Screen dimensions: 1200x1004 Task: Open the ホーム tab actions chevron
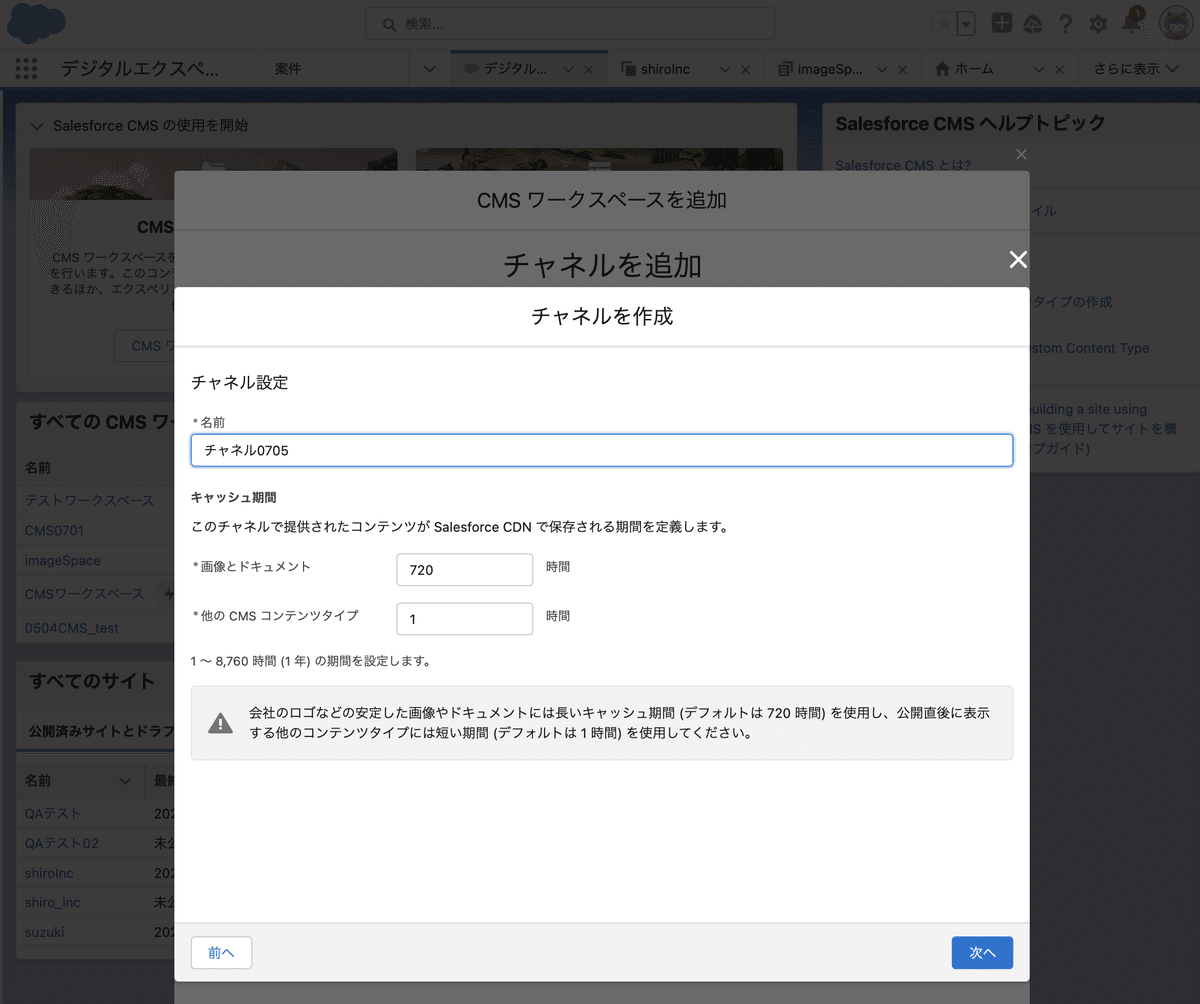pos(1039,69)
